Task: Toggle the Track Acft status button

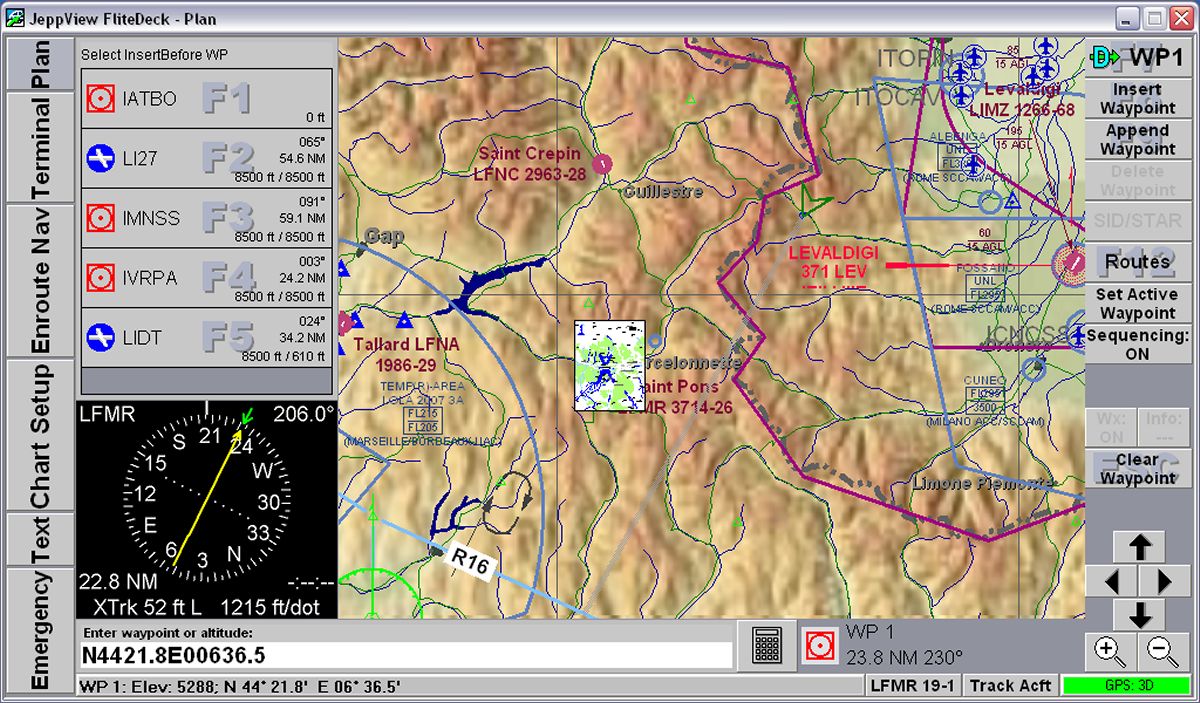Action: coord(1009,685)
